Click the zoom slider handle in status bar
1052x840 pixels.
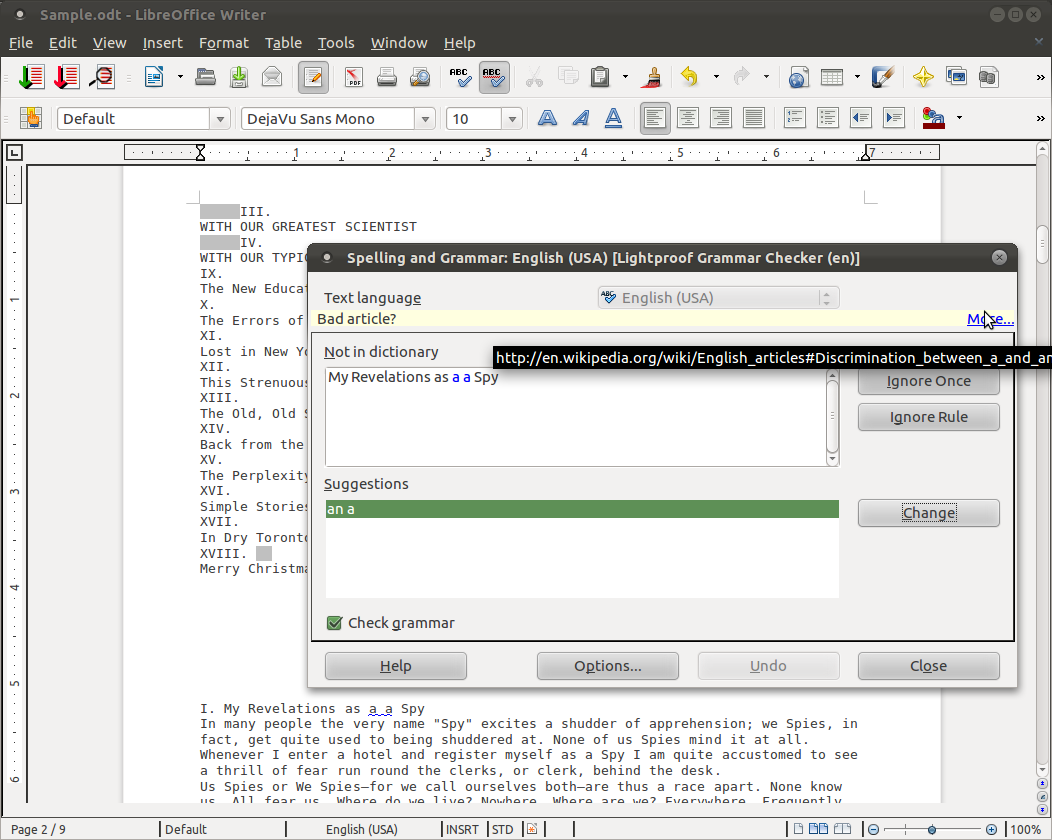click(x=932, y=830)
